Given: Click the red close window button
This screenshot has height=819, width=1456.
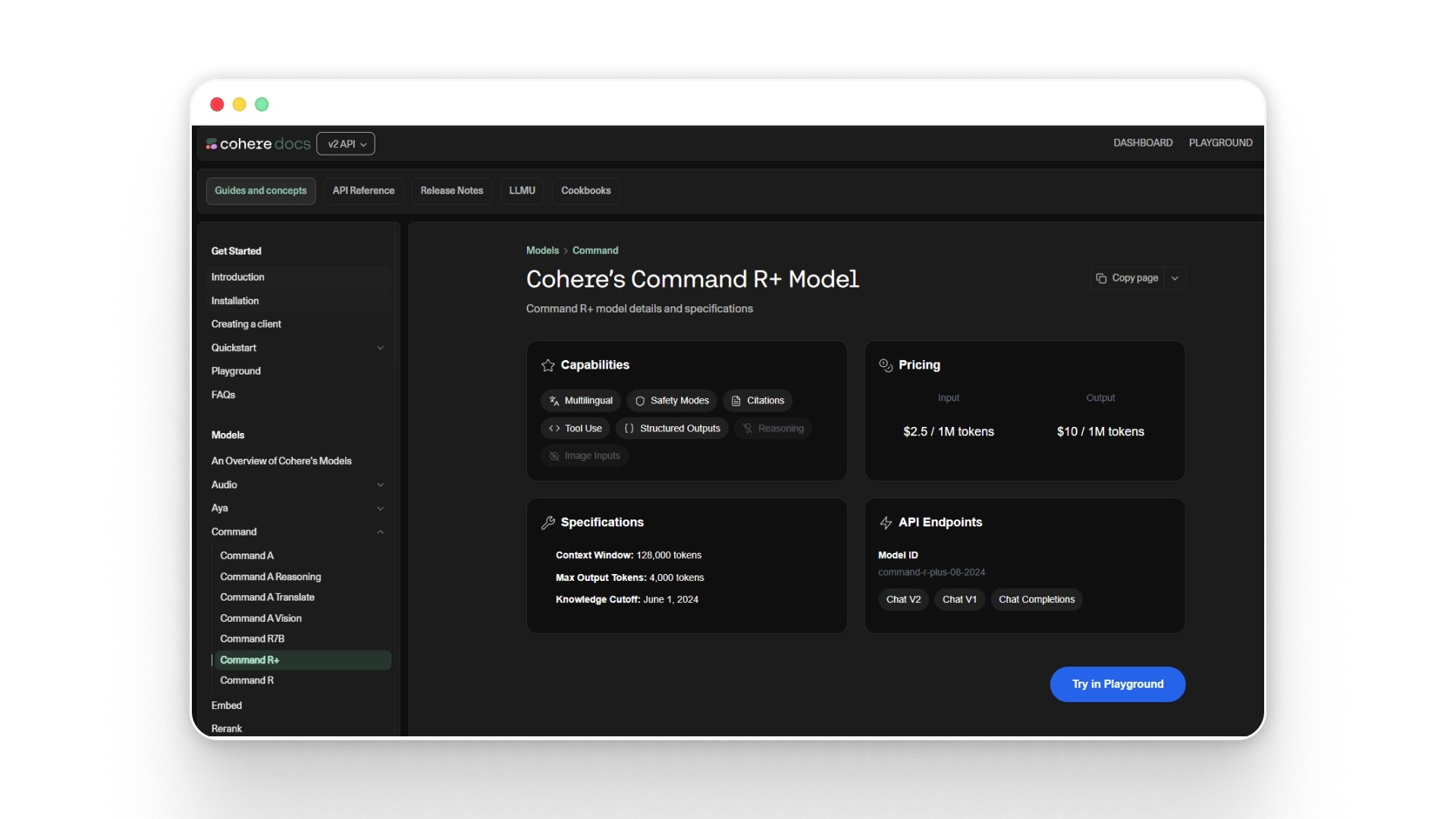Looking at the screenshot, I should [217, 105].
